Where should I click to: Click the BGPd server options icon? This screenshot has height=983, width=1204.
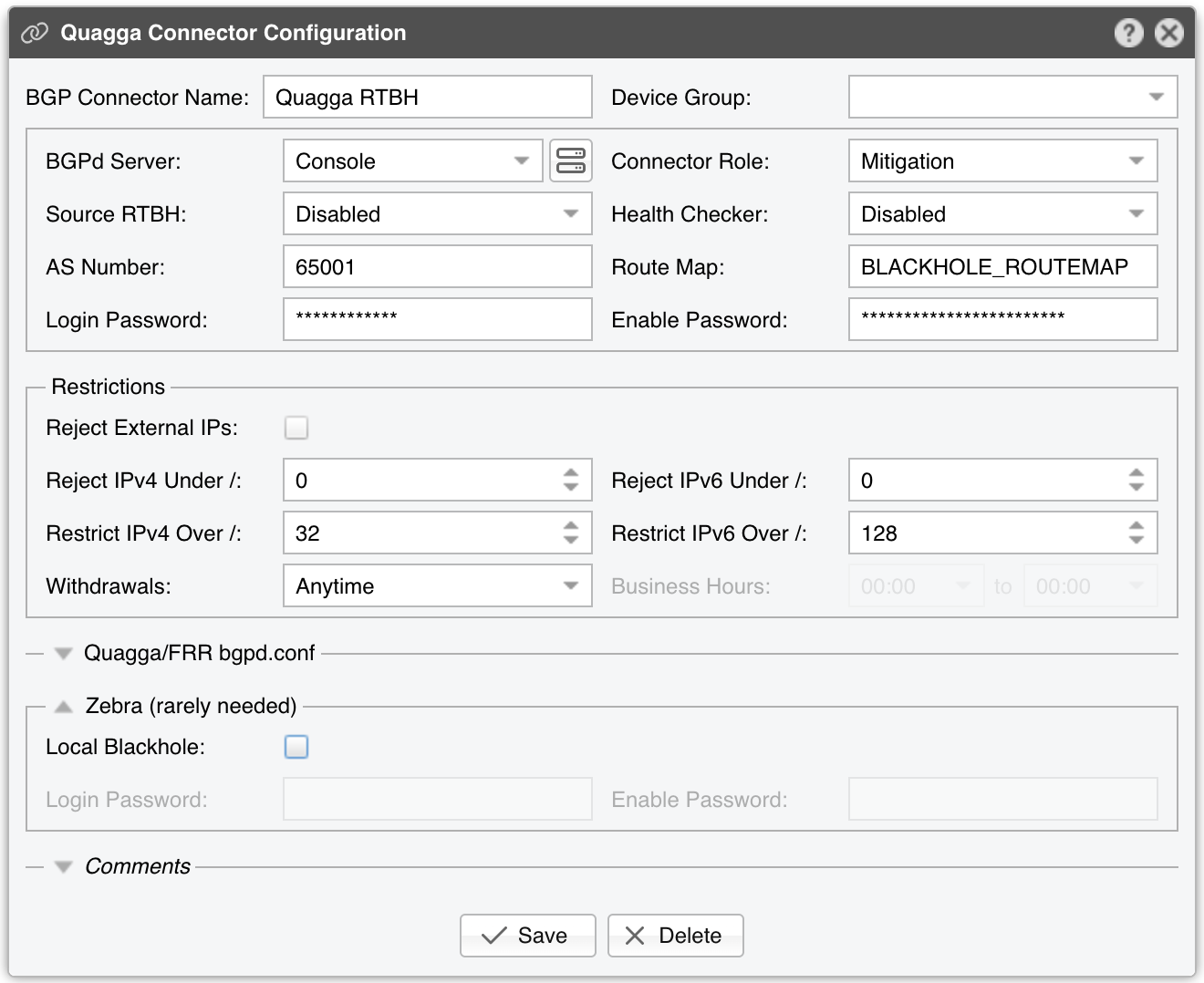click(x=571, y=160)
